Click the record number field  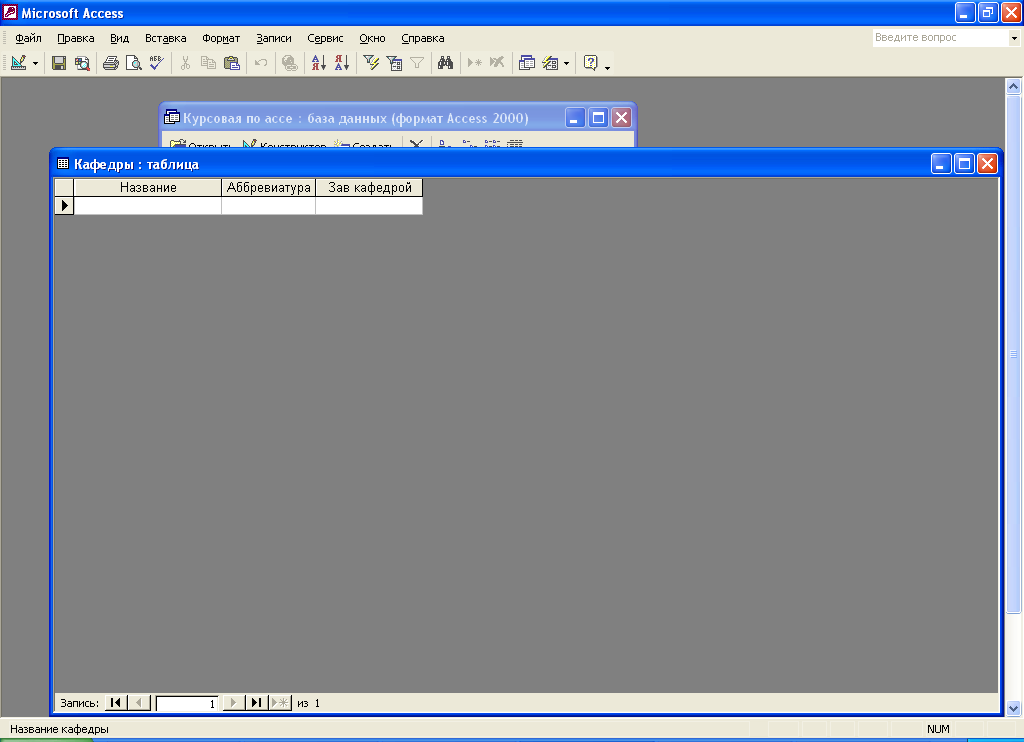tap(187, 703)
